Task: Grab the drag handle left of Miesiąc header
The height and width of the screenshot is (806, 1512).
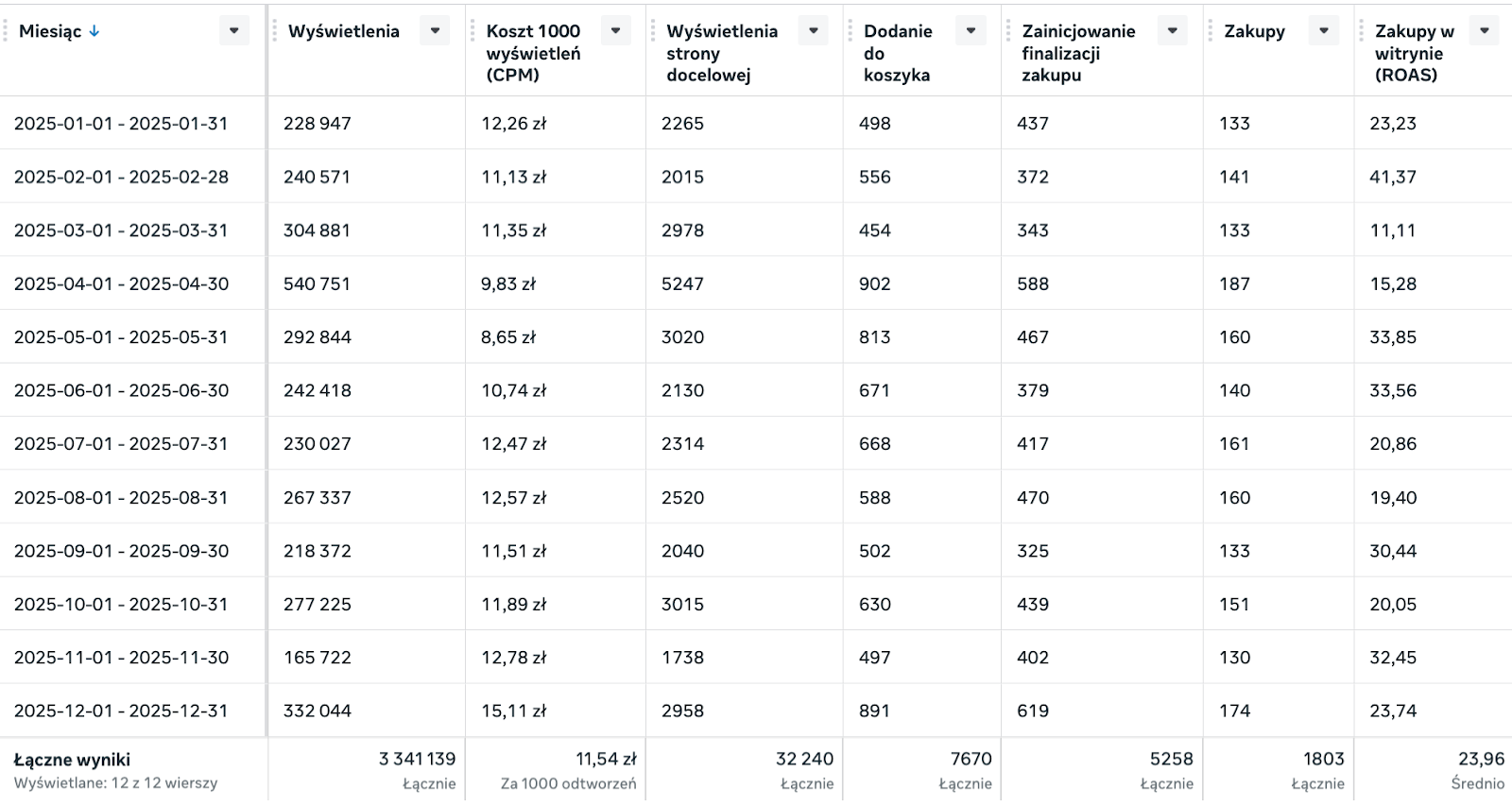Action: point(7,31)
